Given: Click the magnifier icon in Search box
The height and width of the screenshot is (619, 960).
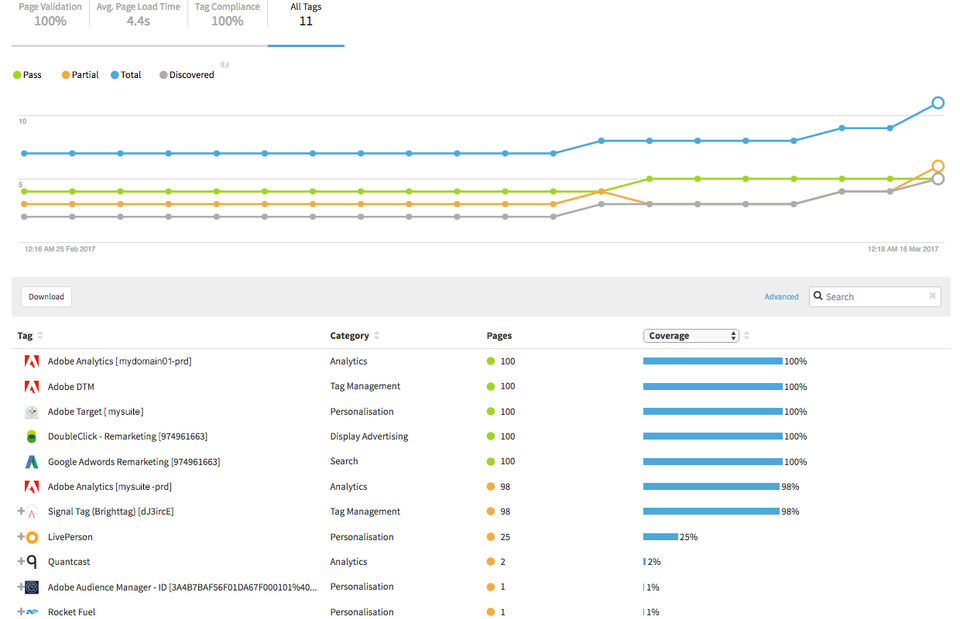Looking at the screenshot, I should (x=818, y=296).
